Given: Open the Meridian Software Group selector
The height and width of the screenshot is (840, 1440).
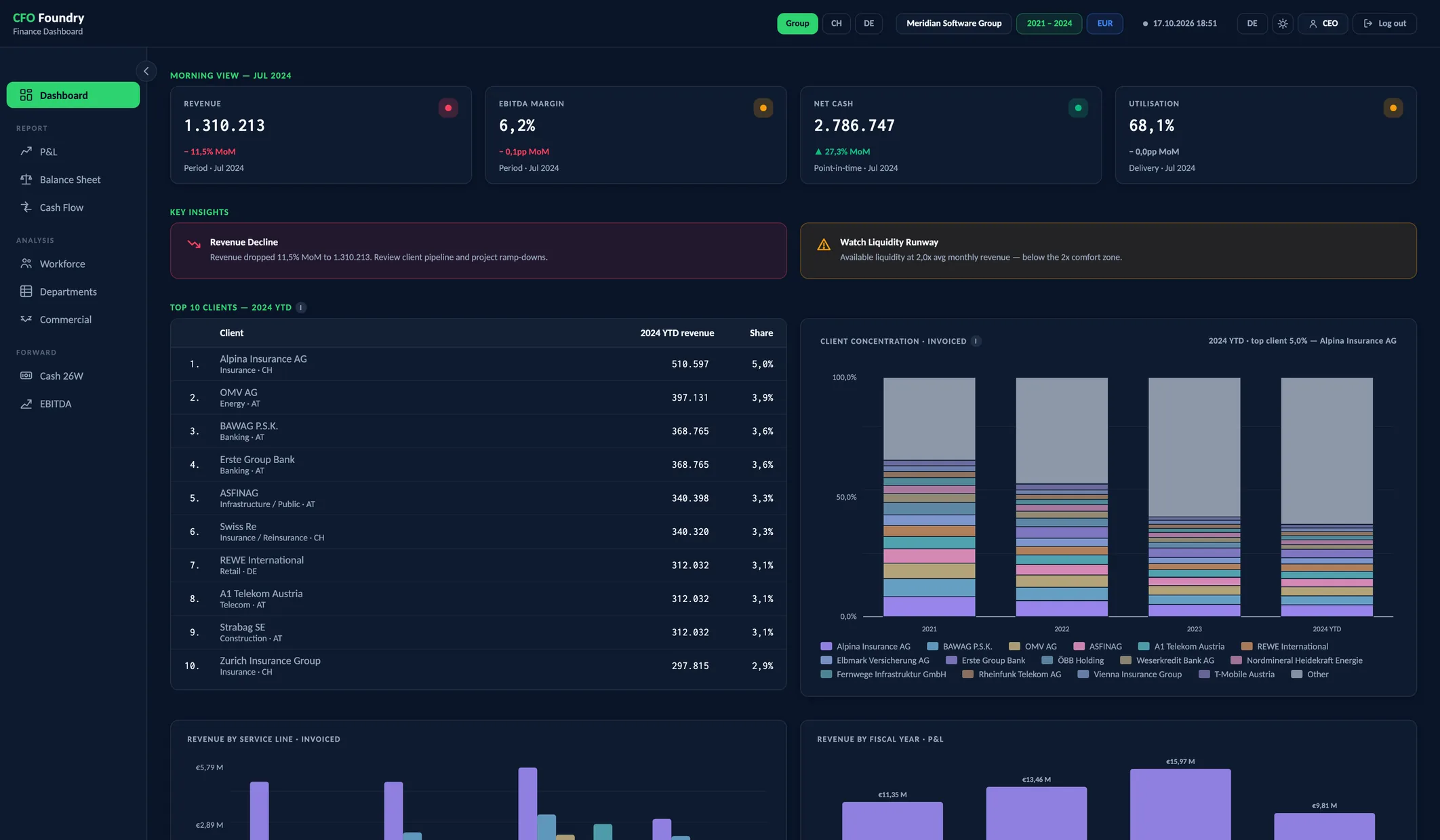Looking at the screenshot, I should (954, 23).
